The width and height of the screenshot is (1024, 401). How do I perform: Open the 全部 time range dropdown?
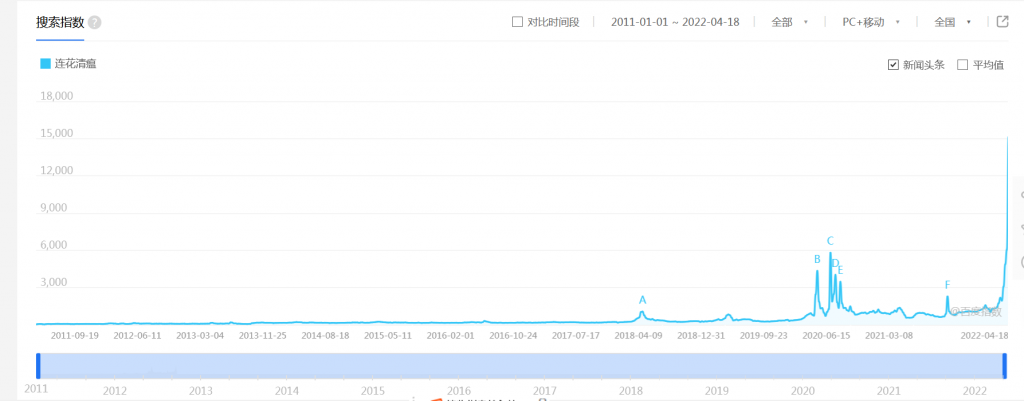click(x=789, y=22)
